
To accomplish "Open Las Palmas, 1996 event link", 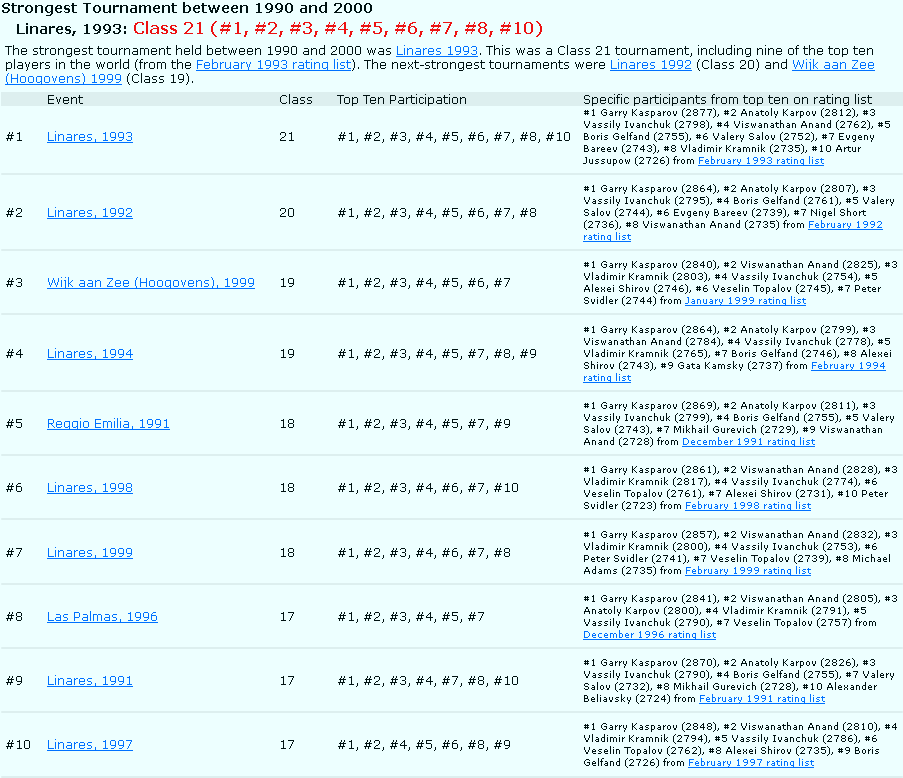I will click(102, 617).
